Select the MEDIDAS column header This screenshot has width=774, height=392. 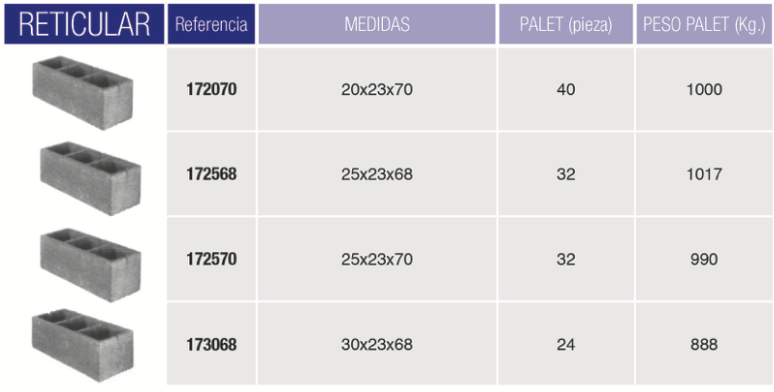[377, 24]
